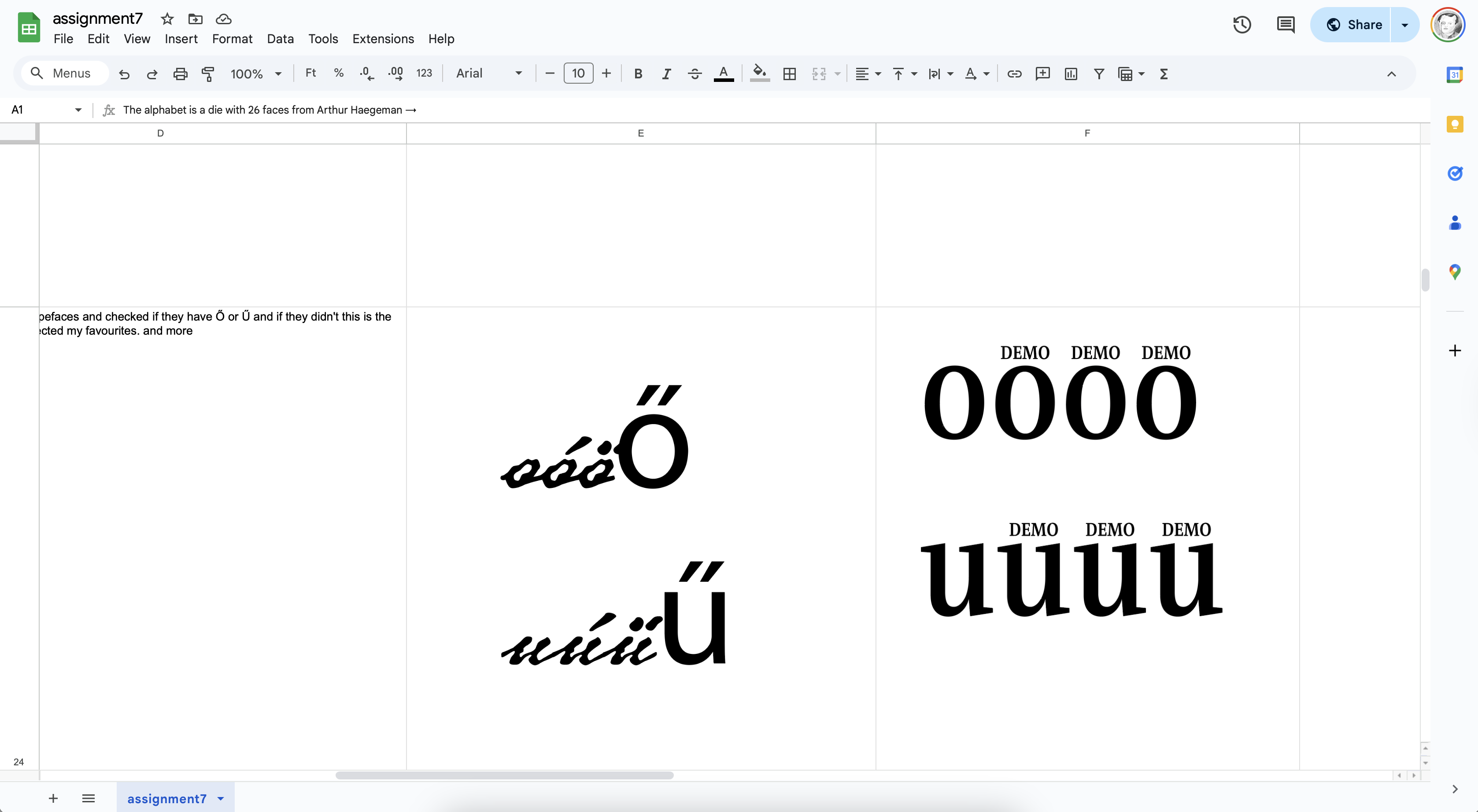The height and width of the screenshot is (812, 1478).
Task: Open the Format menu
Action: pyautogui.click(x=232, y=38)
